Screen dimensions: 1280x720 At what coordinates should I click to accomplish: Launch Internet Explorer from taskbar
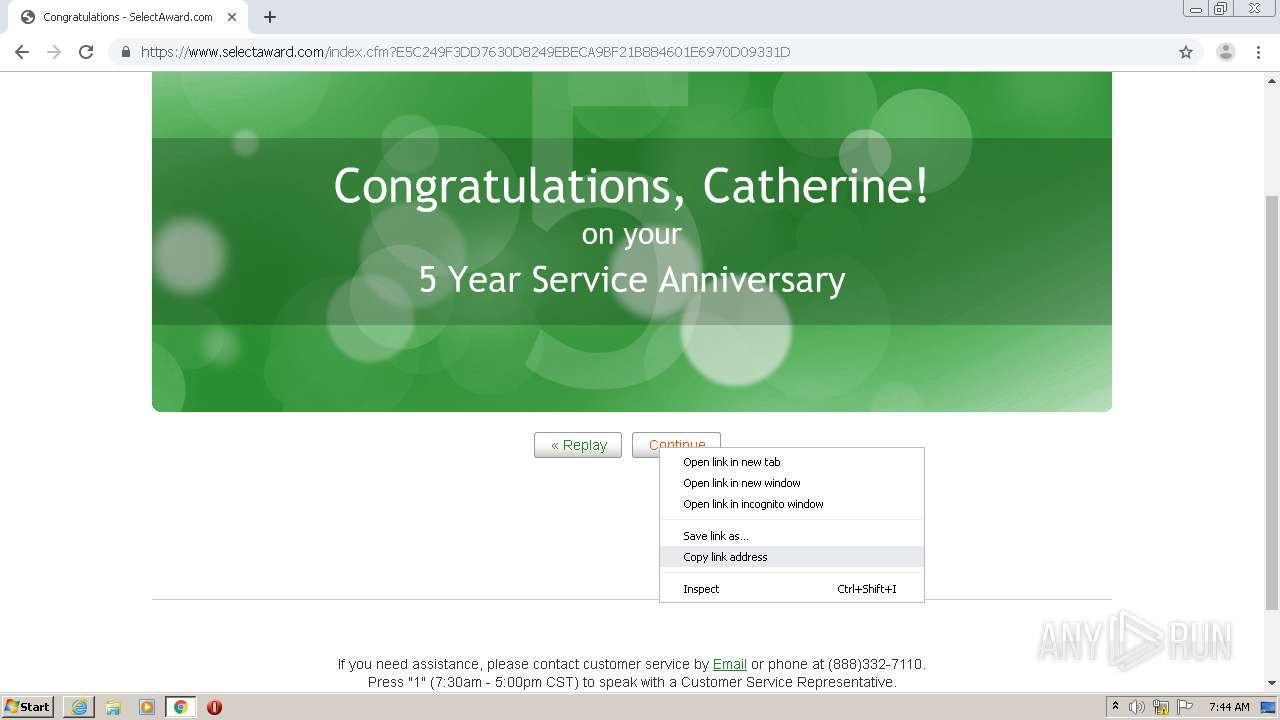click(x=79, y=707)
